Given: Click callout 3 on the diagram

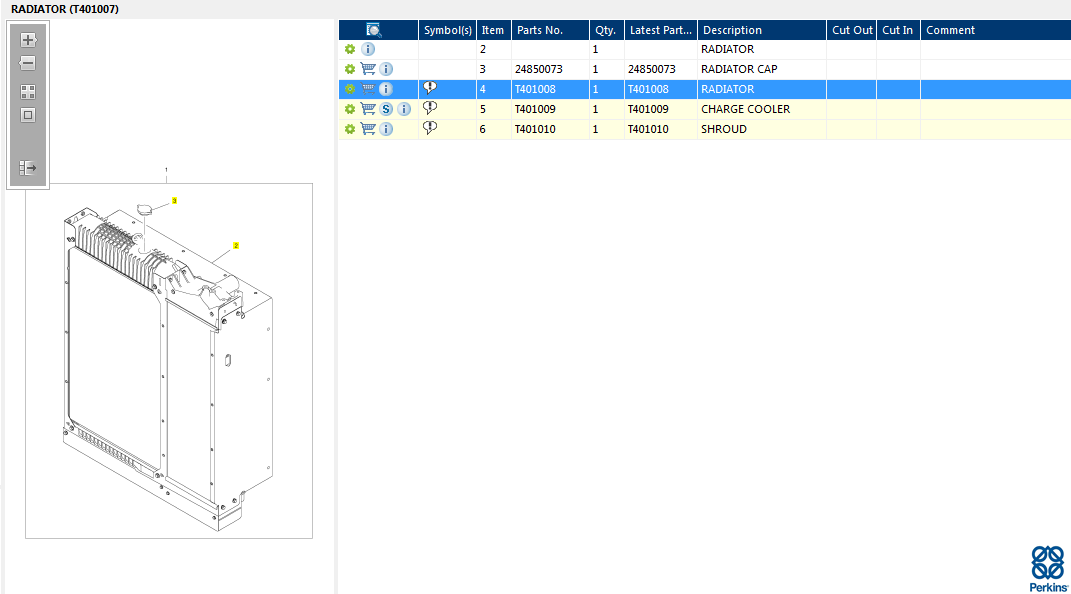Looking at the screenshot, I should [x=174, y=201].
